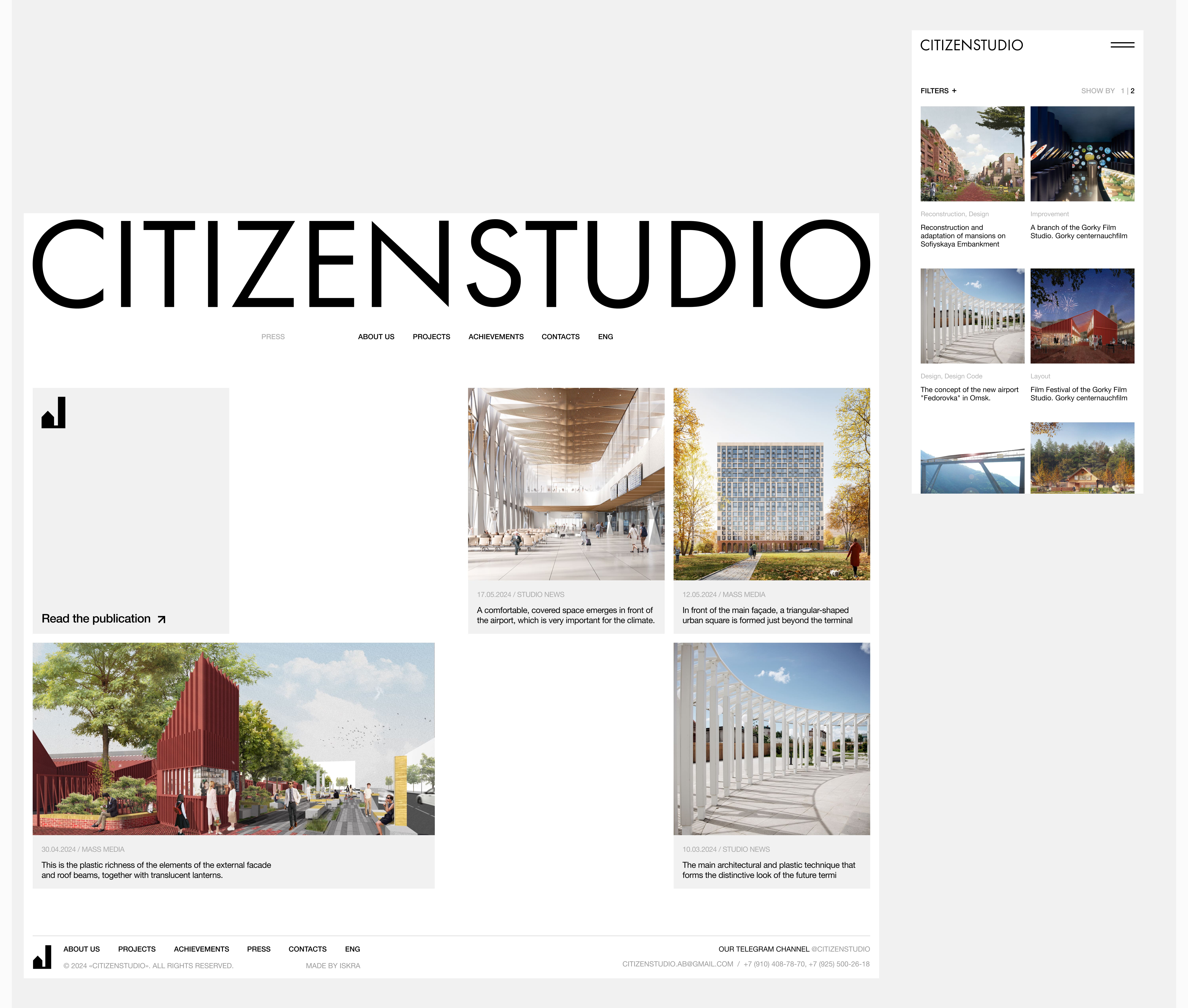1188x1008 pixels.
Task: Open CONTACTS in the footer menu
Action: pyautogui.click(x=307, y=949)
